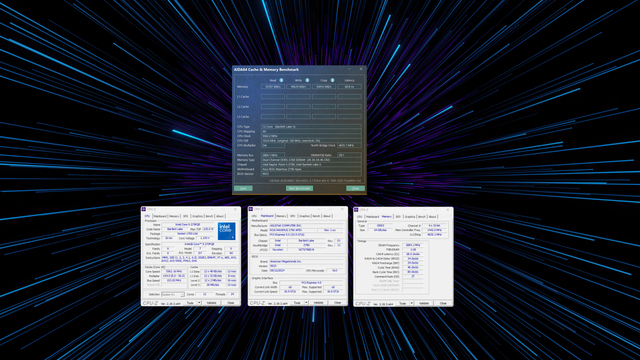This screenshot has height=360, width=640.
Task: Open the Selection socket dropdown in CPU-Z
Action: pos(173,294)
